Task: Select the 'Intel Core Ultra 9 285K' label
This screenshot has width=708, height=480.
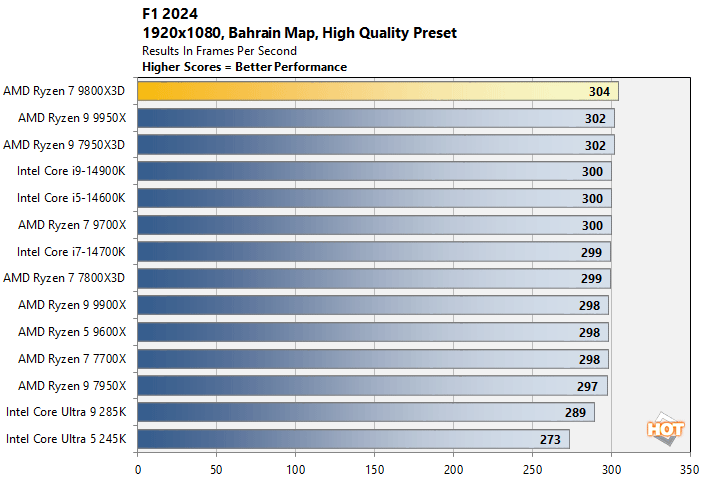Action: (66, 412)
